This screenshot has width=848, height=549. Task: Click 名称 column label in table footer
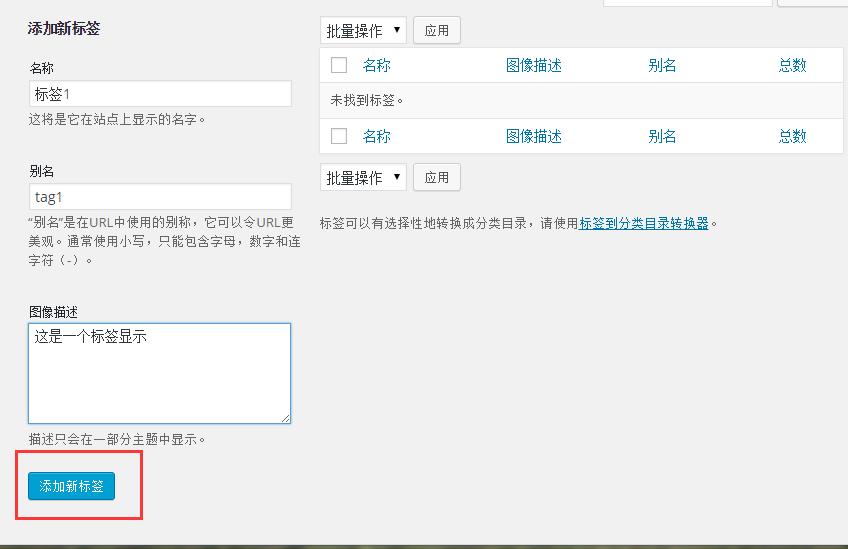[x=376, y=136]
